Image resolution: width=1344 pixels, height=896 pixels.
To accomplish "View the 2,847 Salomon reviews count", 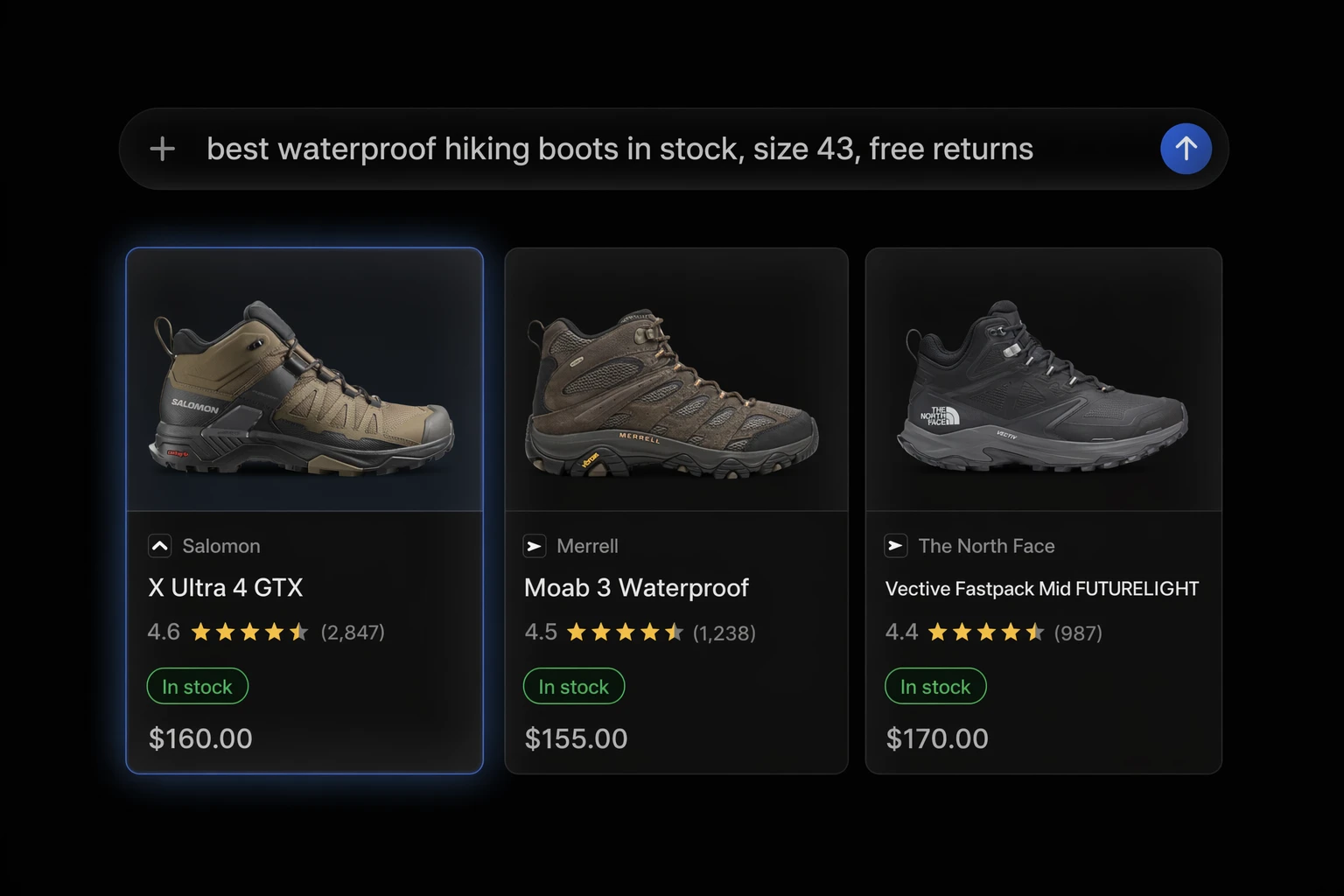I will pyautogui.click(x=353, y=633).
